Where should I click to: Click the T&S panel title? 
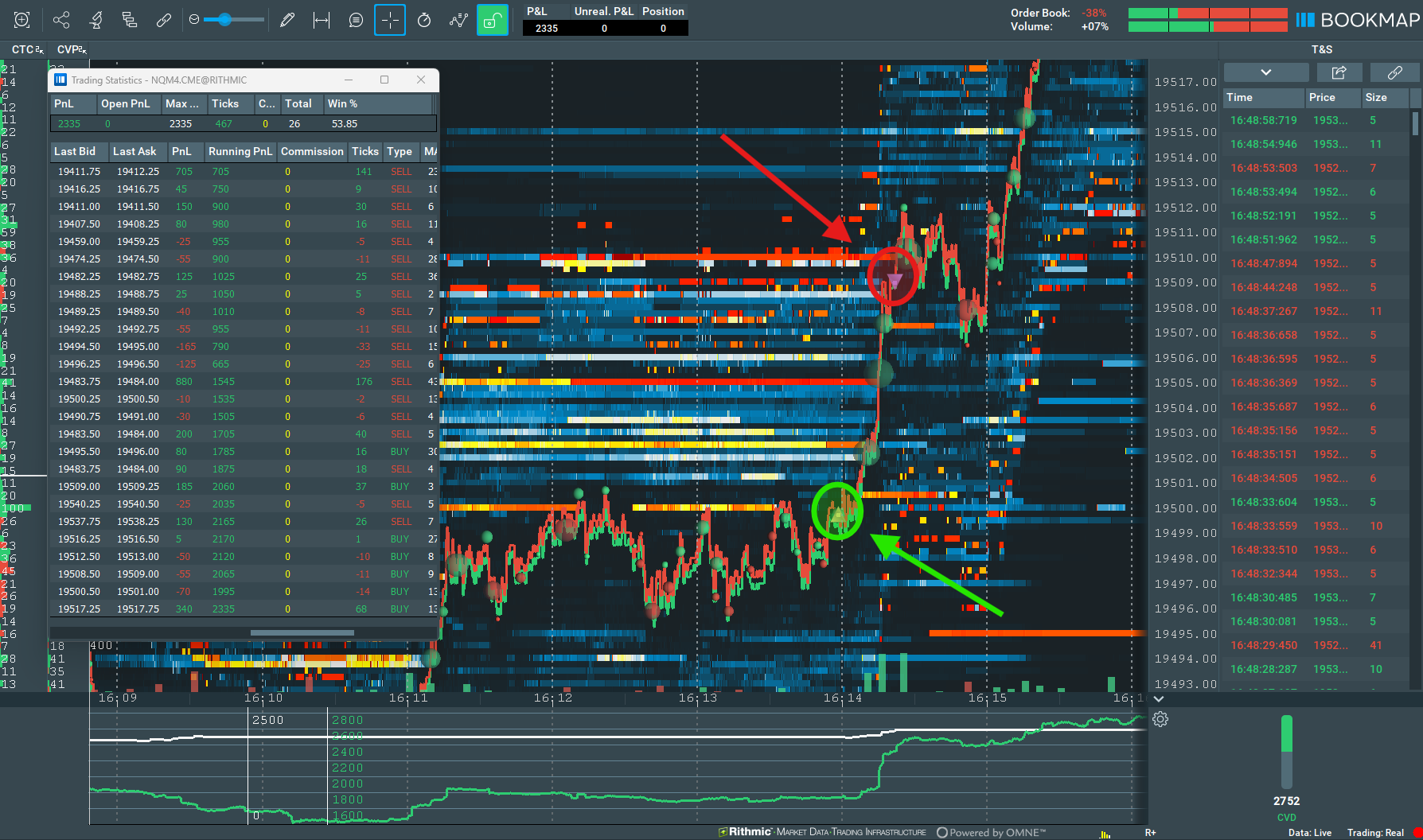[x=1322, y=49]
